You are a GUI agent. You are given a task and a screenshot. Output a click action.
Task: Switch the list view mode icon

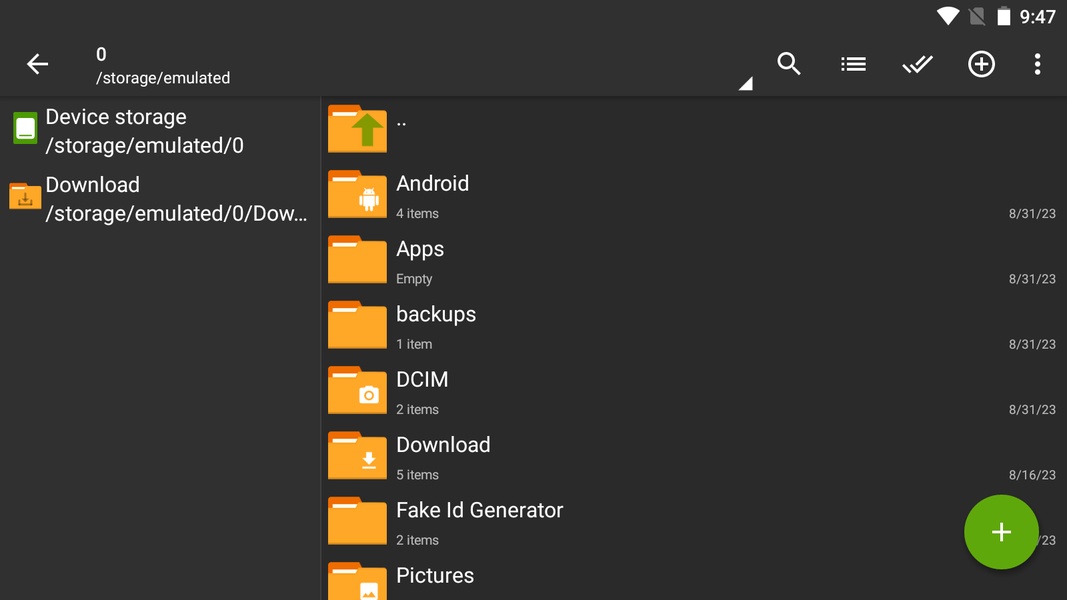click(x=853, y=64)
